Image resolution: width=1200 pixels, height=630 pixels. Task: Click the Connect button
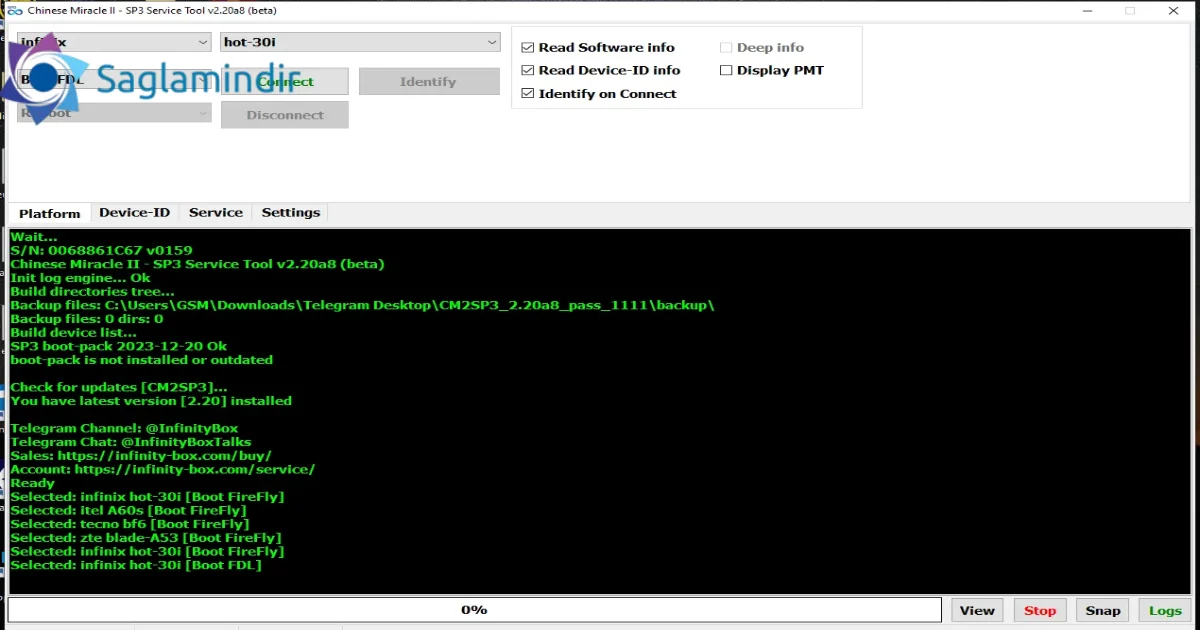pyautogui.click(x=284, y=82)
